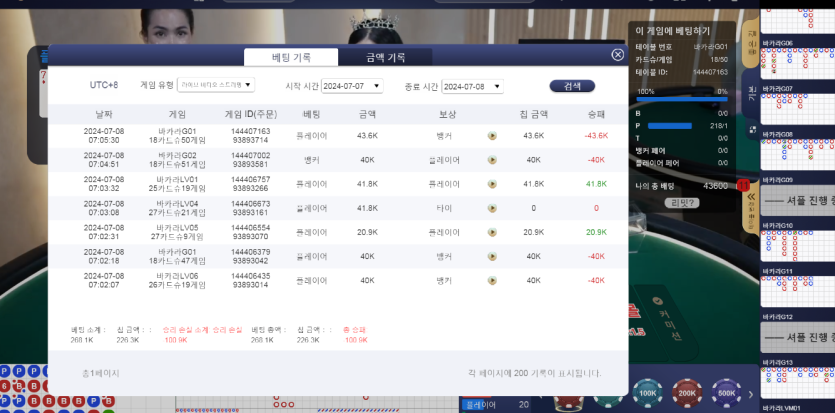Open the 시작 시간 date dropdown

pyautogui.click(x=352, y=86)
